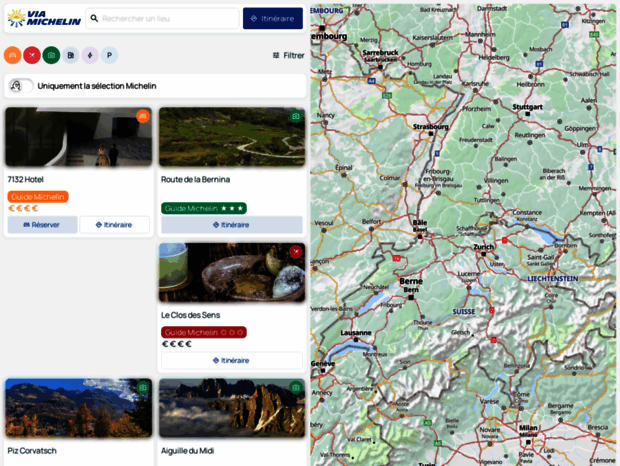Click Genève on the map

click(323, 363)
